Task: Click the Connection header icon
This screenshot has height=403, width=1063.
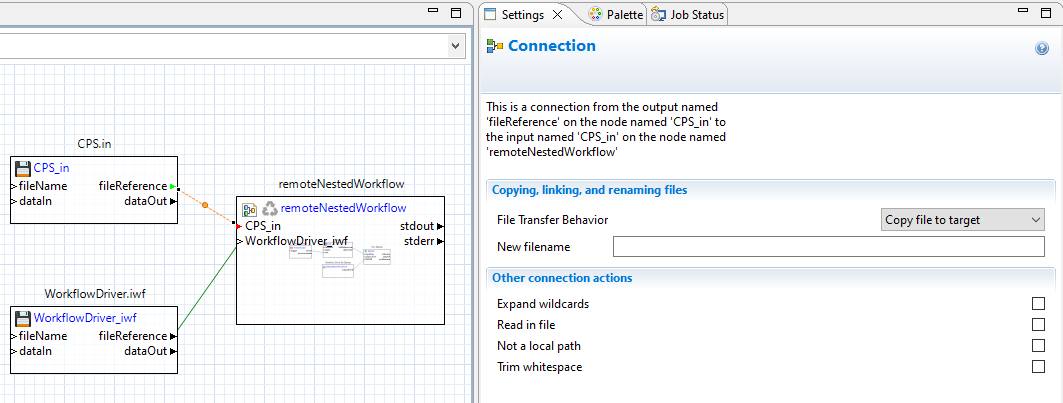Action: coord(495,46)
